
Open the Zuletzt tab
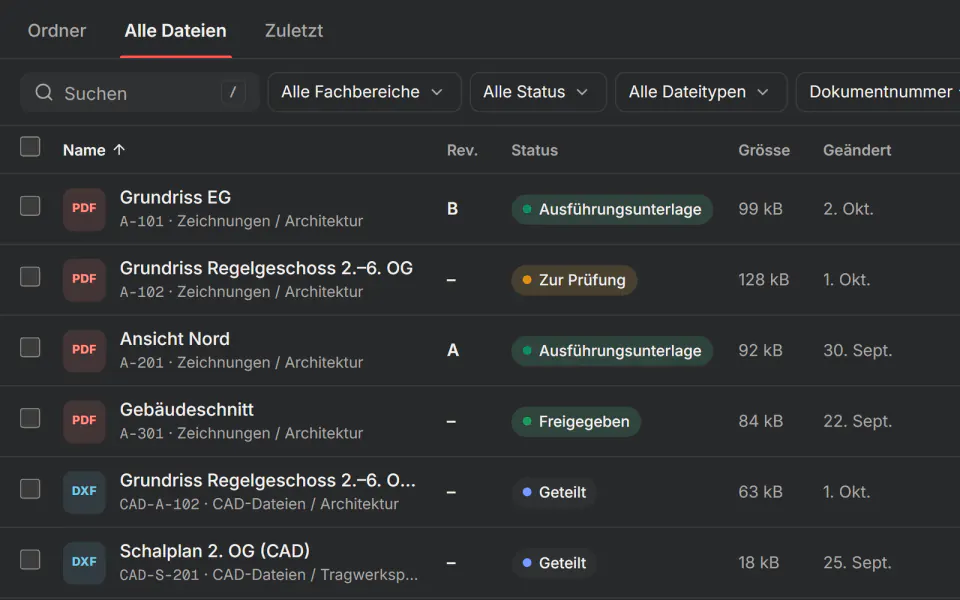coord(294,31)
